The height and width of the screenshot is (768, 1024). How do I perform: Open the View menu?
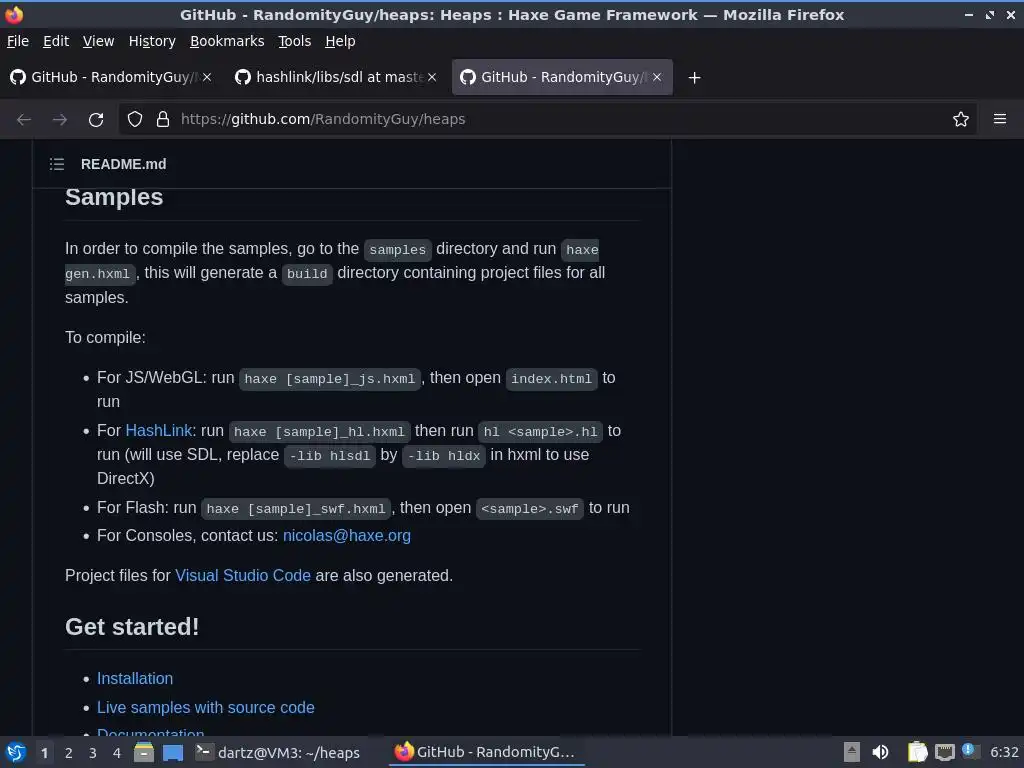pyautogui.click(x=99, y=41)
